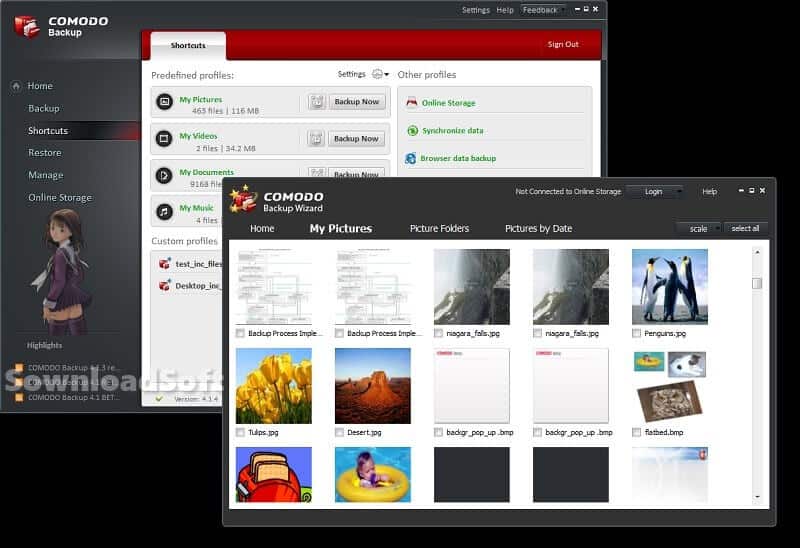Click the test_inc_files custom profile icon
The width and height of the screenshot is (800, 548).
pyautogui.click(x=164, y=263)
